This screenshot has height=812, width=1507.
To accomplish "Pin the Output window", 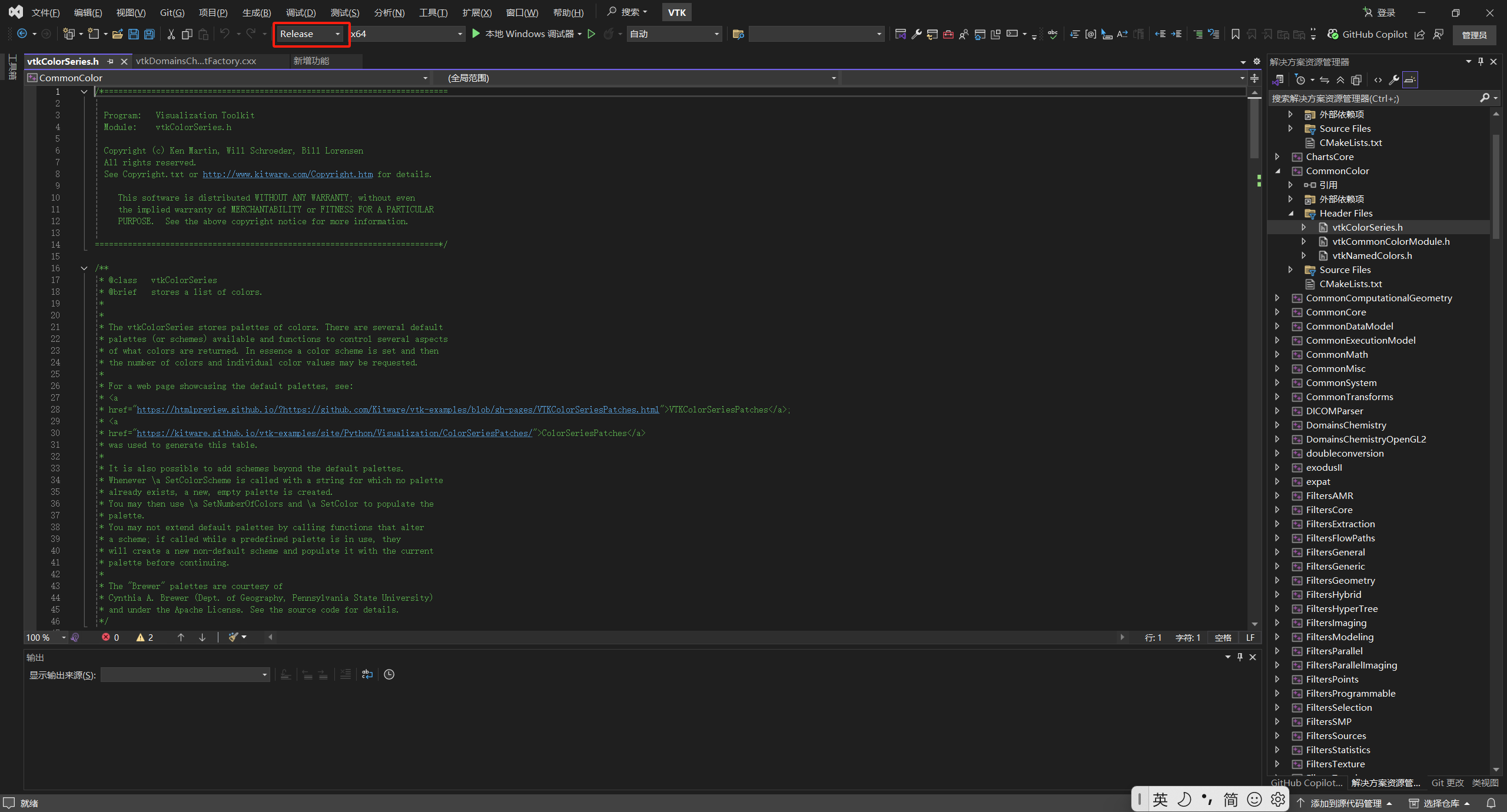I will tap(1239, 657).
